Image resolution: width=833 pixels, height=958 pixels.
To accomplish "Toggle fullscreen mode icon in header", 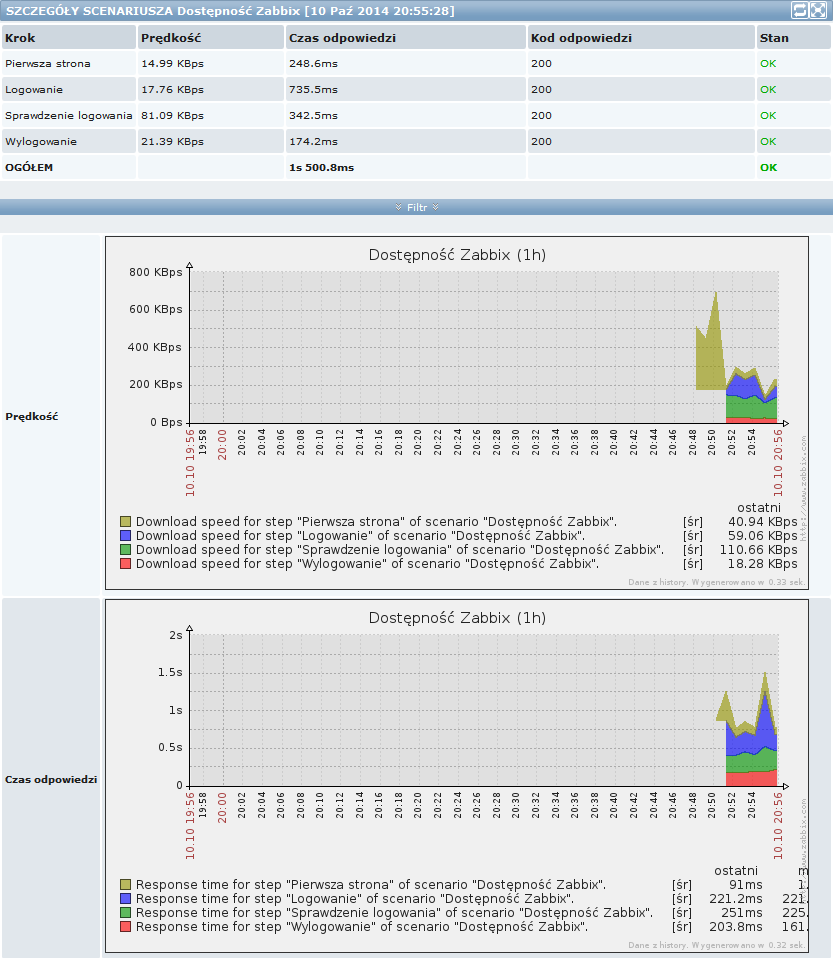I will [818, 10].
